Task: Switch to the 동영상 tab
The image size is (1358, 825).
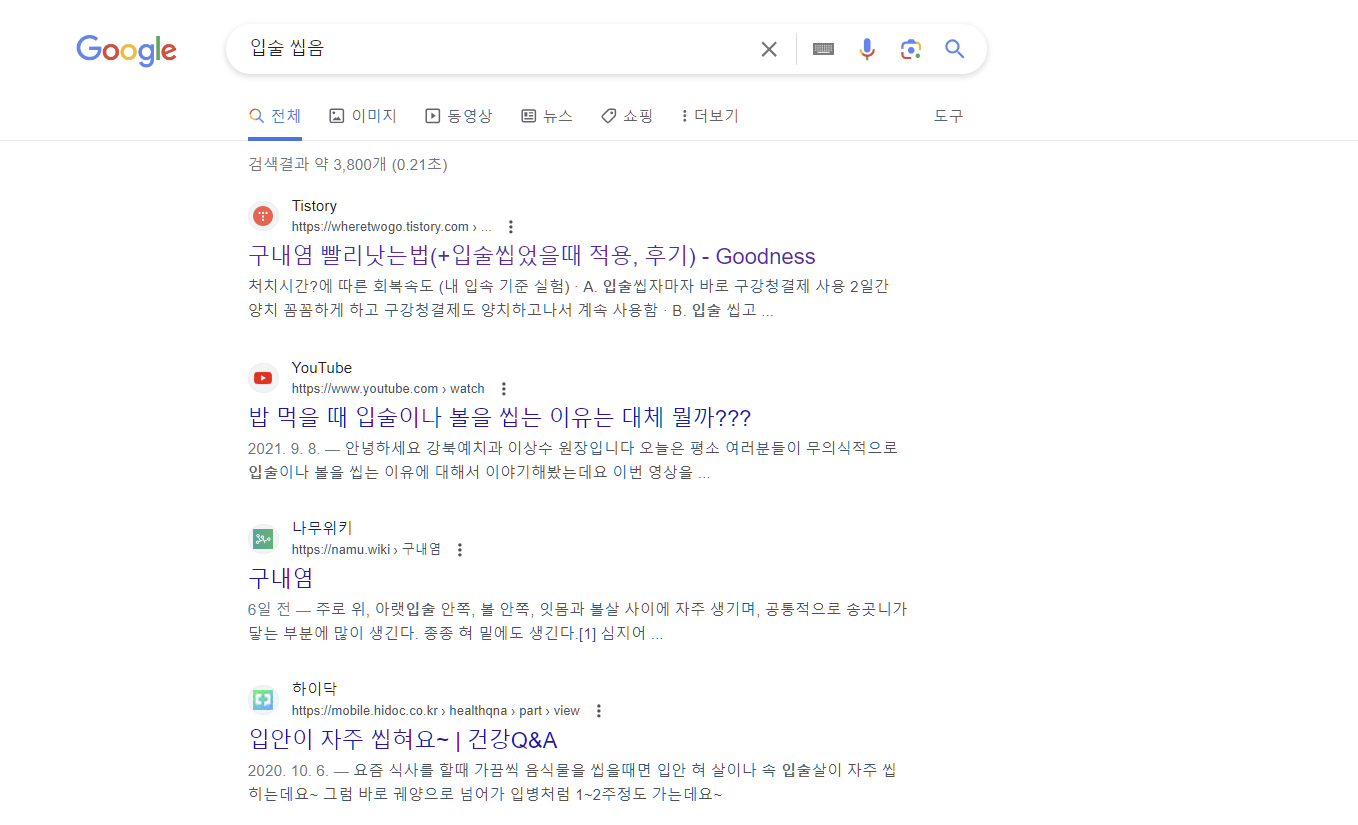Action: click(459, 116)
